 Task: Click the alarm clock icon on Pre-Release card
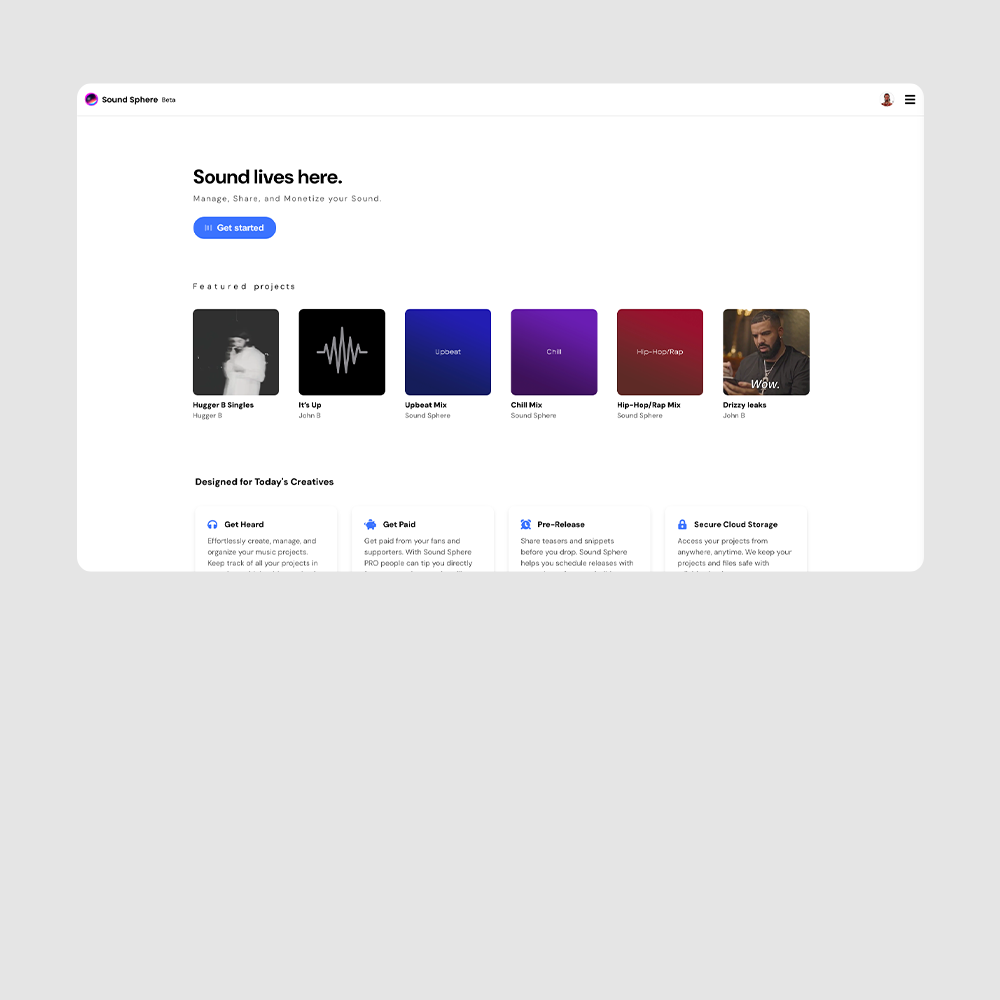click(526, 524)
